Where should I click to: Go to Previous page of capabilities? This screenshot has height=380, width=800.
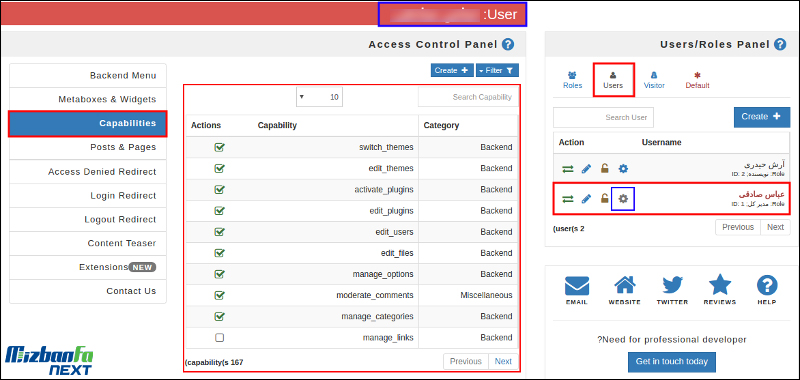point(466,362)
